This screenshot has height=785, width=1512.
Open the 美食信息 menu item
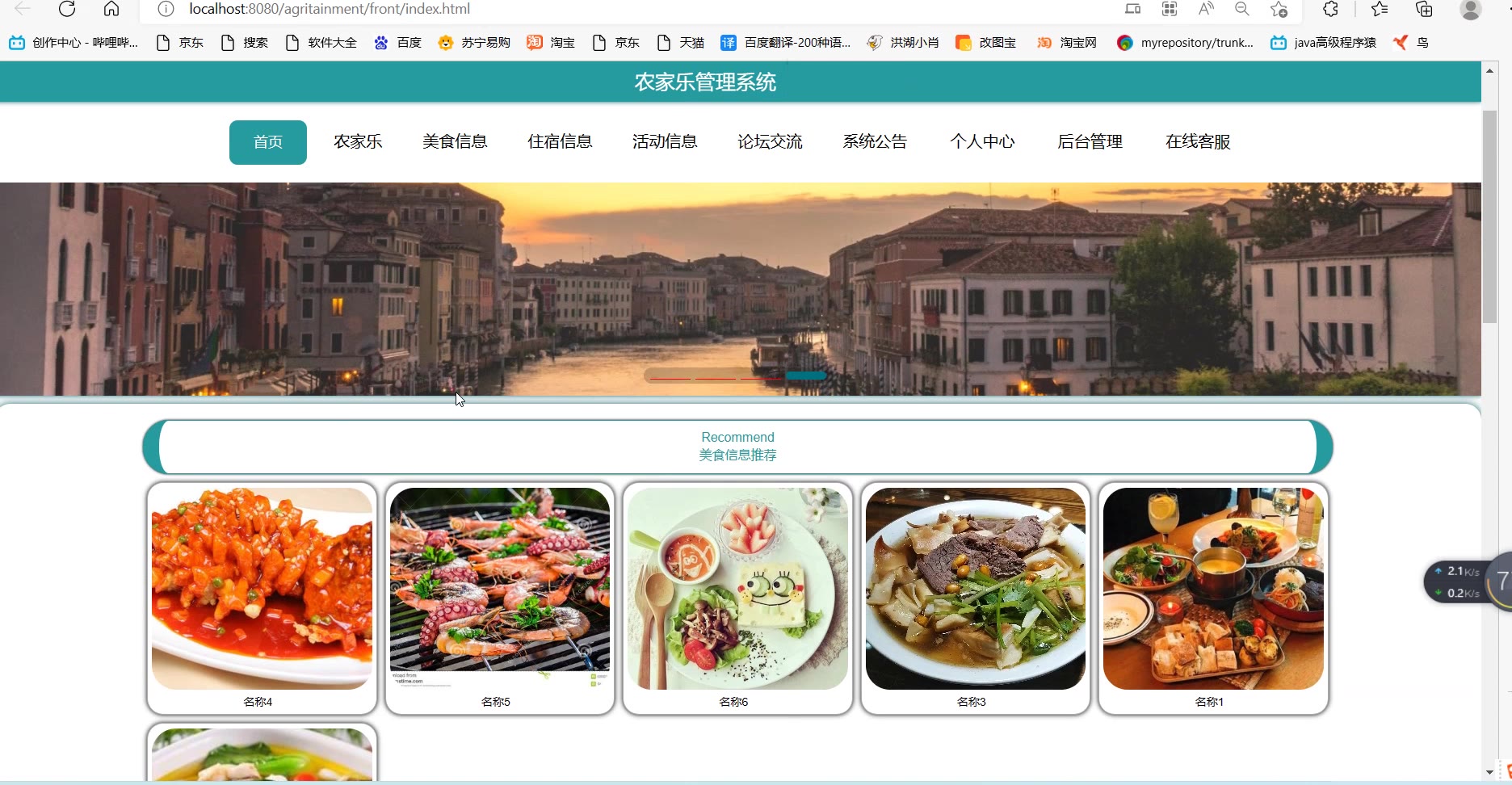click(x=455, y=142)
